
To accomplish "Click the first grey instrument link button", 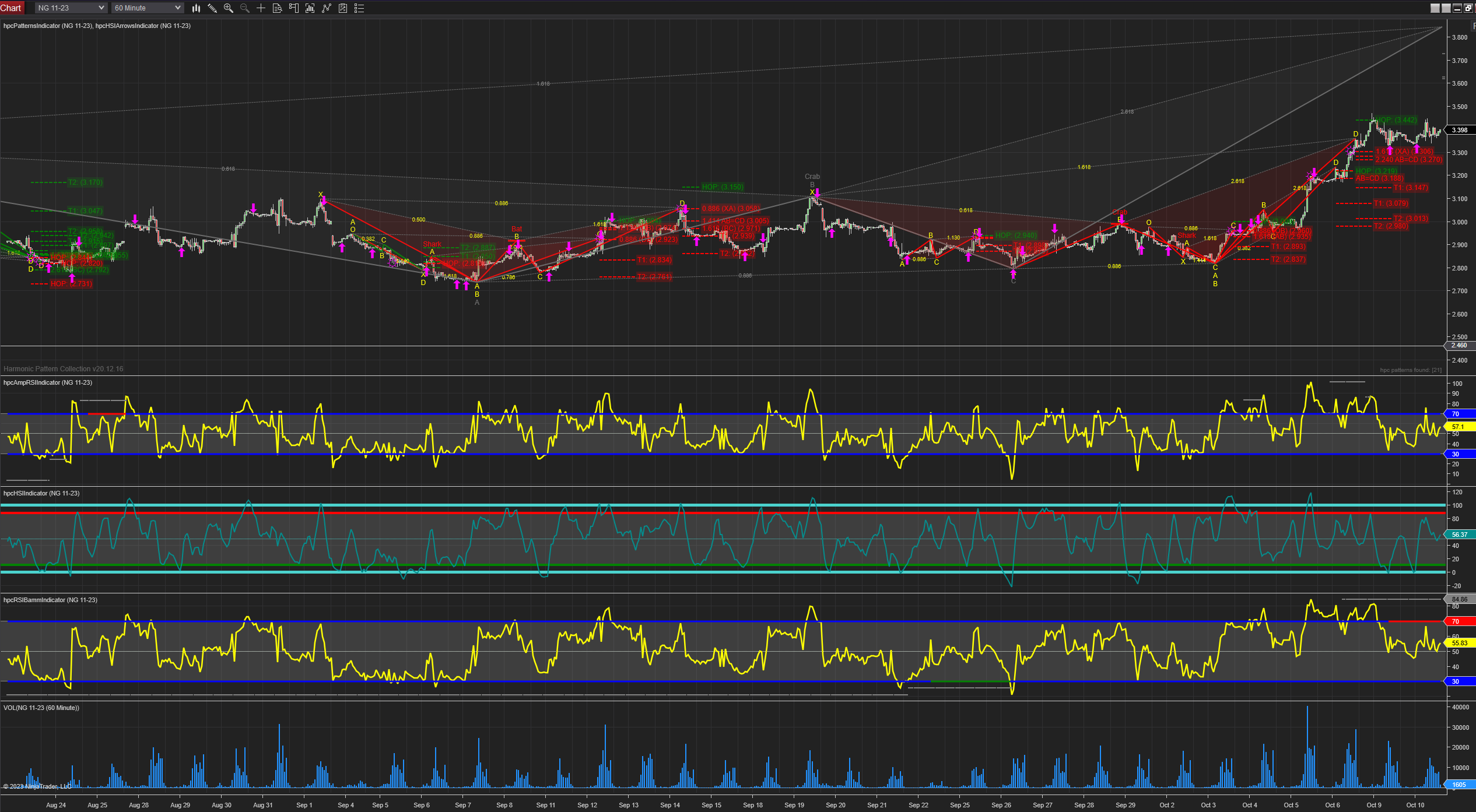I will point(1435,8).
